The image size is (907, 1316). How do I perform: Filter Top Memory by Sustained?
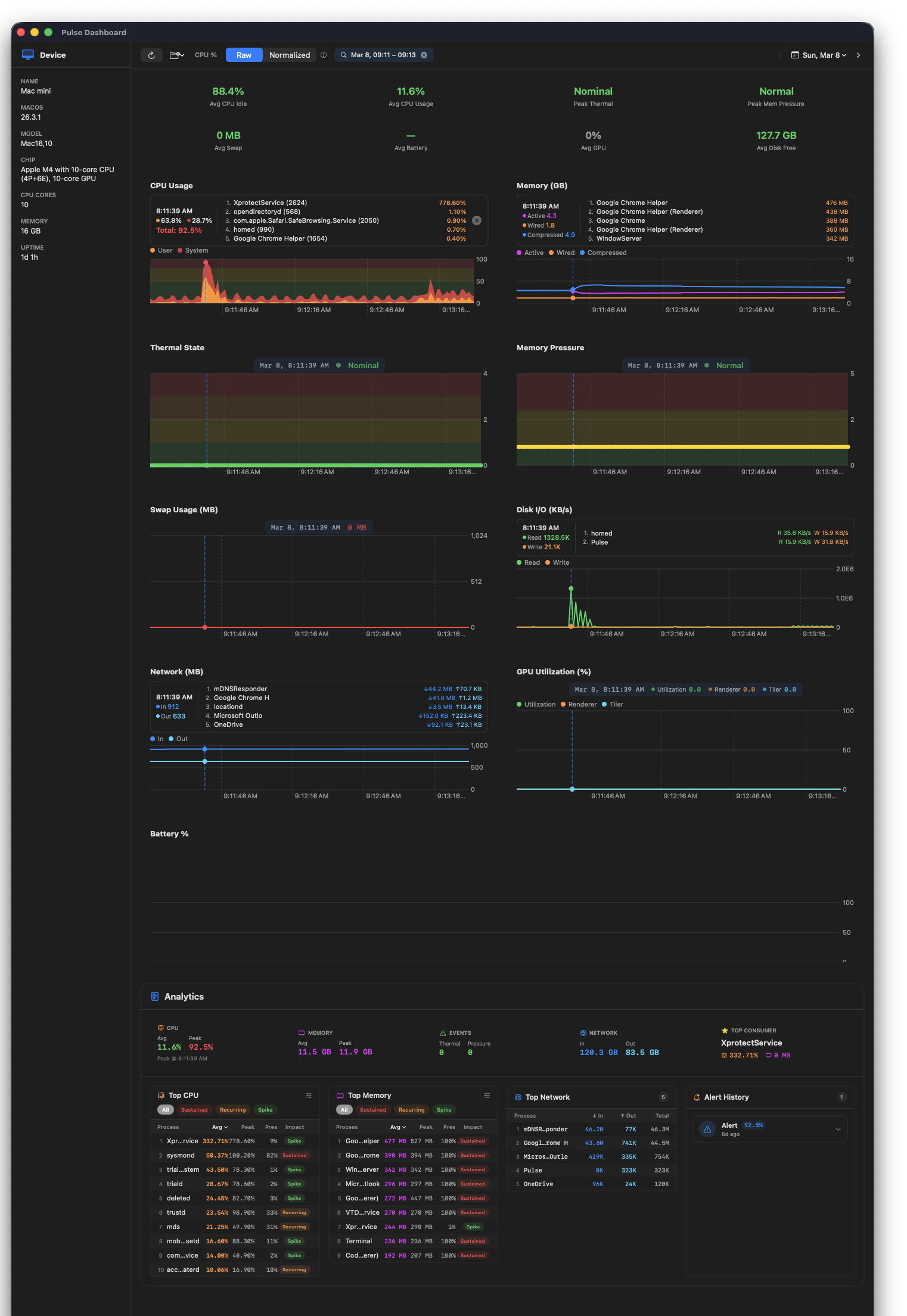tap(373, 1109)
